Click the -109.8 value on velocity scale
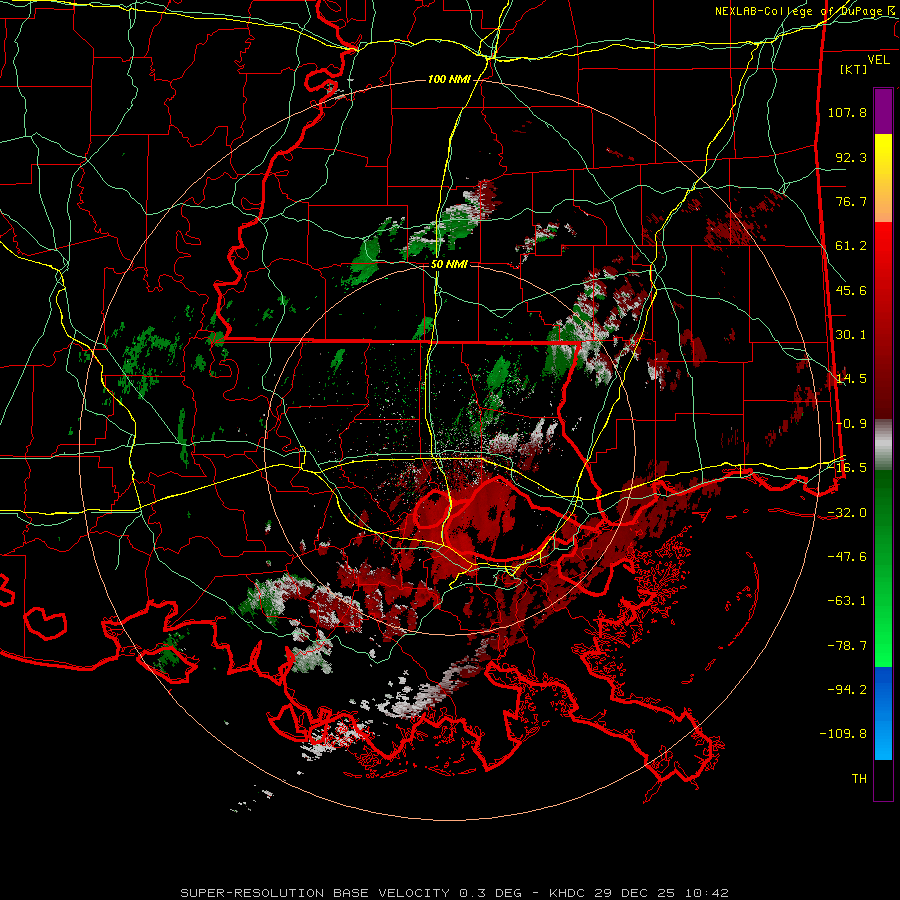Viewport: 900px width, 900px height. tap(844, 734)
